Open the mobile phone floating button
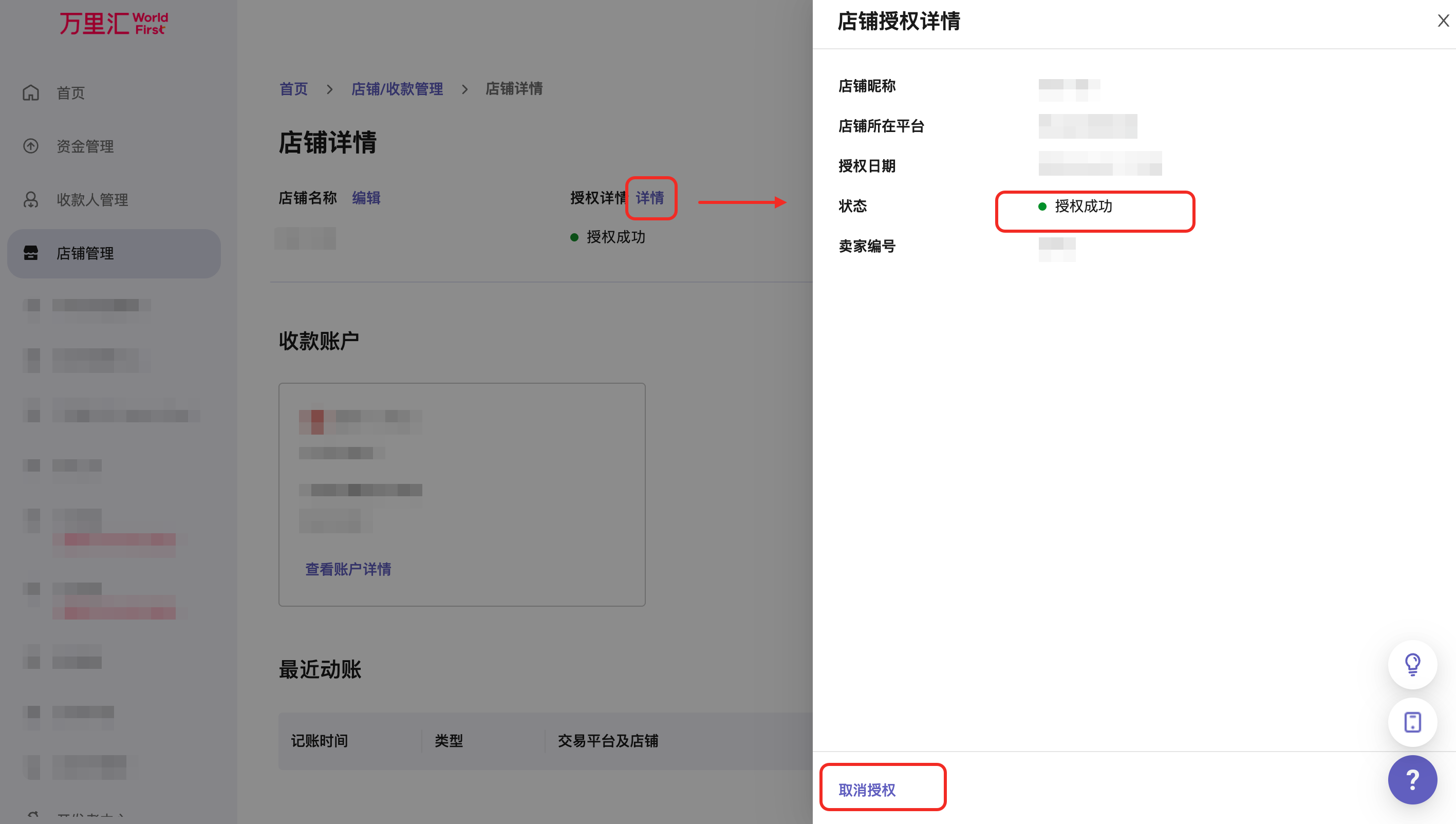 1412,722
